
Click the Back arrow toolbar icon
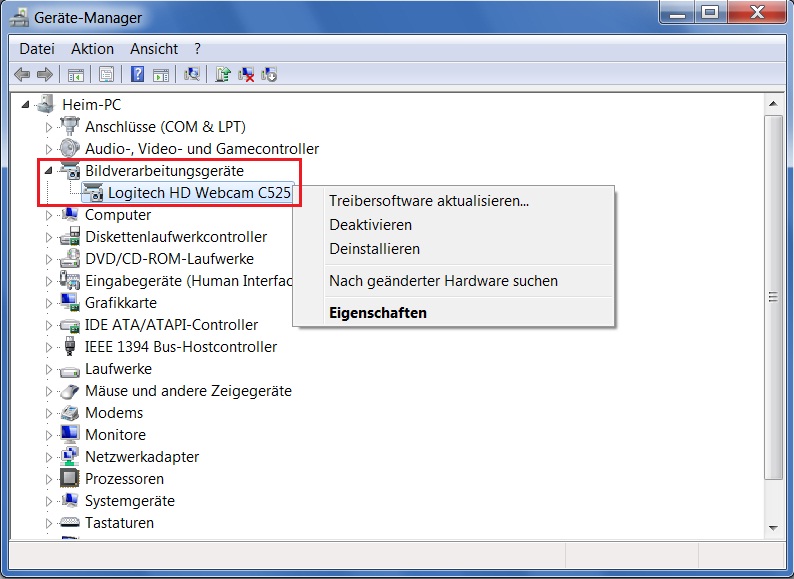coord(22,75)
